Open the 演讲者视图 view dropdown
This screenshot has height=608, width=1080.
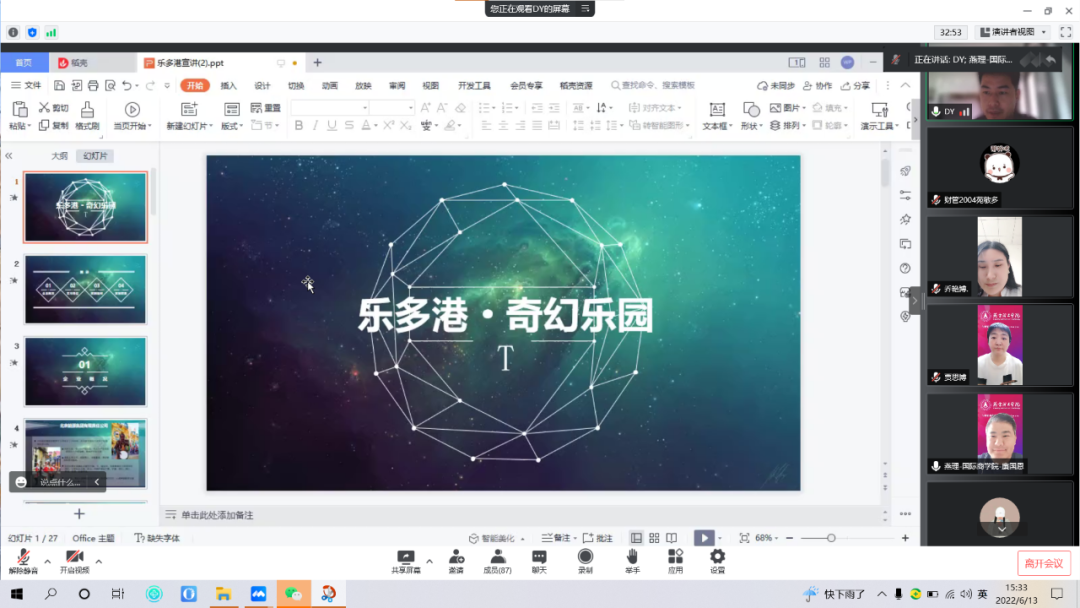tap(1013, 32)
